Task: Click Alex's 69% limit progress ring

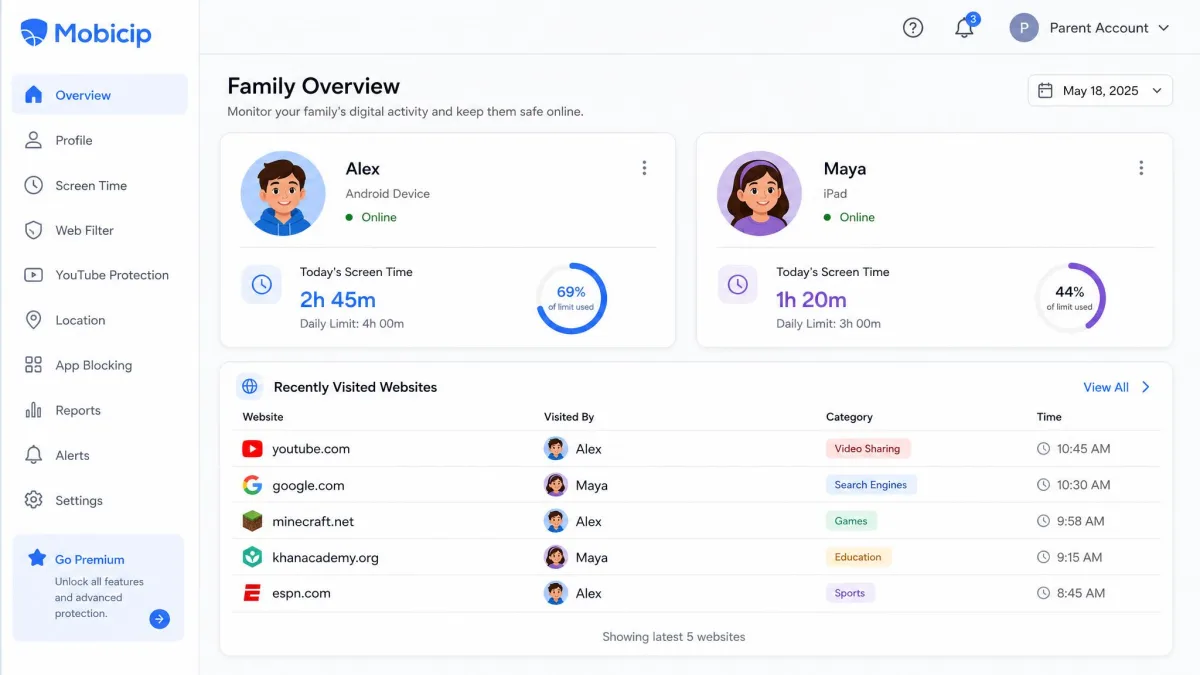Action: pos(572,298)
